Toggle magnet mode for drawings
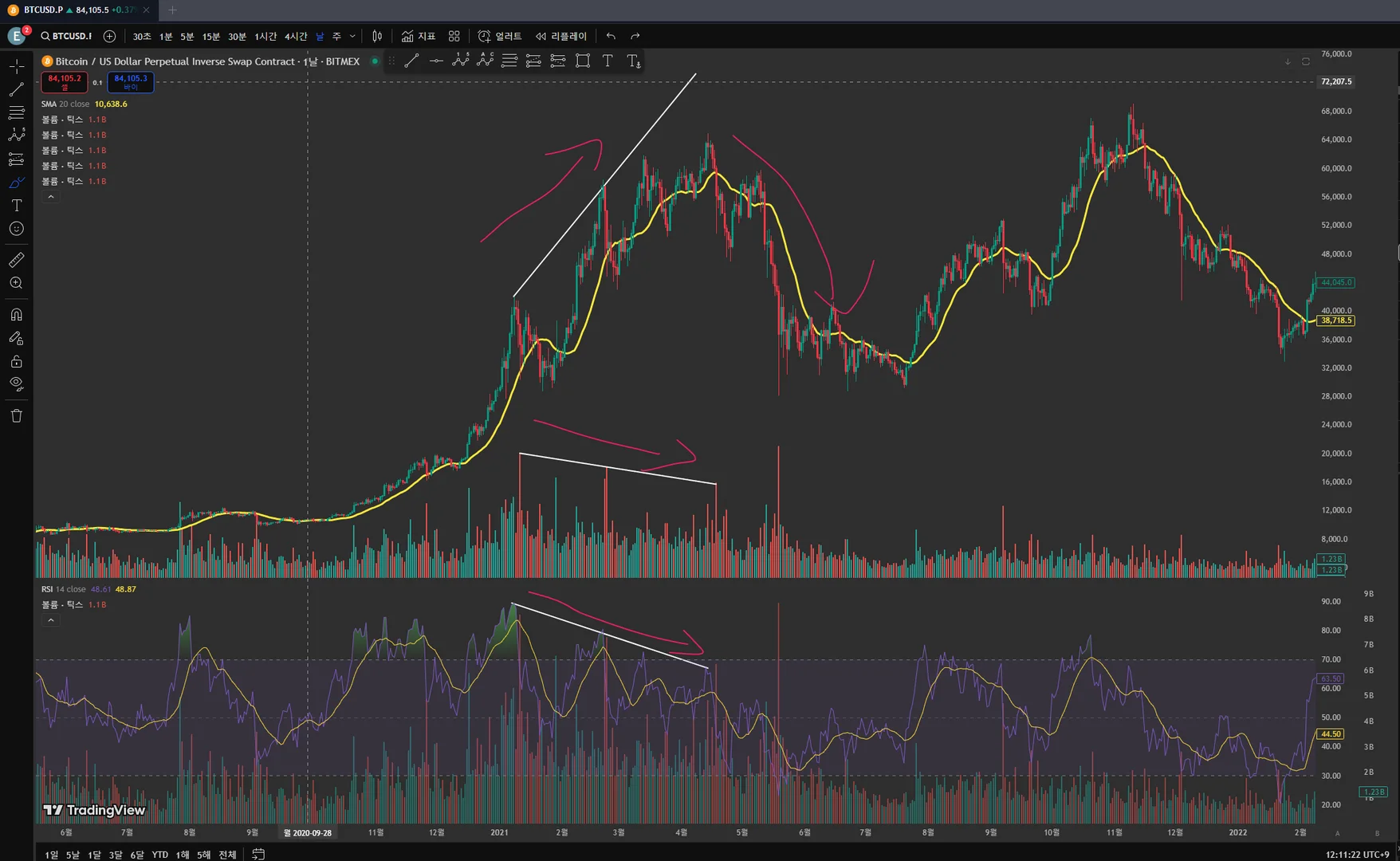This screenshot has width=1400, height=861. (x=16, y=314)
